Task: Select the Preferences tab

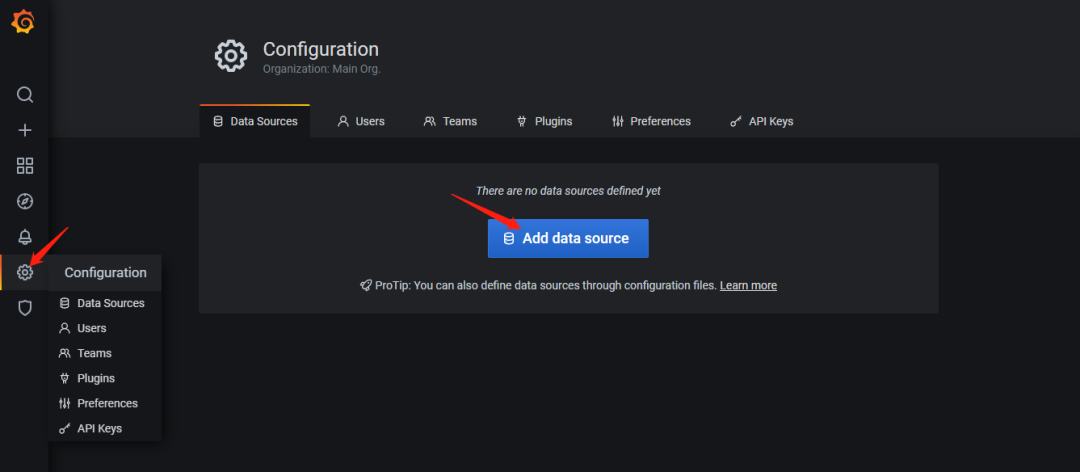Action: (651, 121)
